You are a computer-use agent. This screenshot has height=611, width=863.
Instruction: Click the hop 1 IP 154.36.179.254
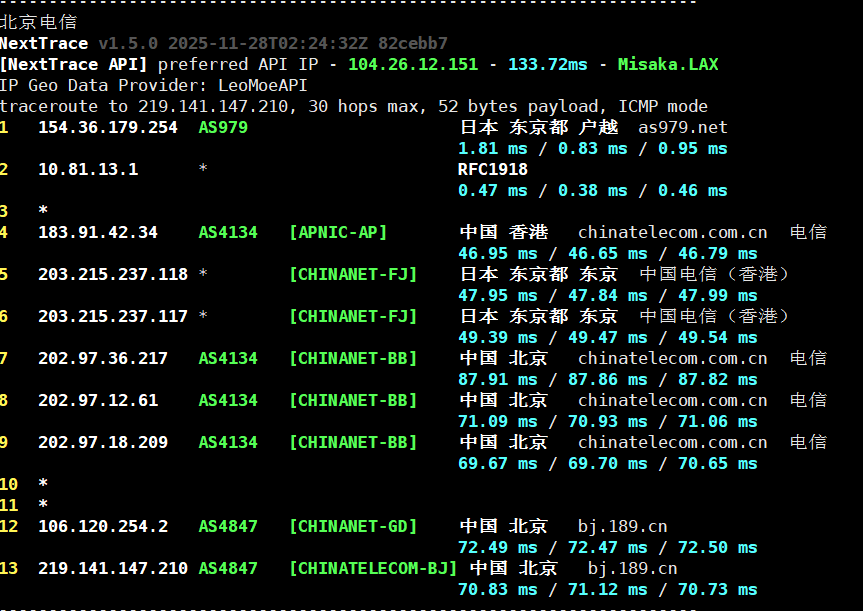point(108,127)
